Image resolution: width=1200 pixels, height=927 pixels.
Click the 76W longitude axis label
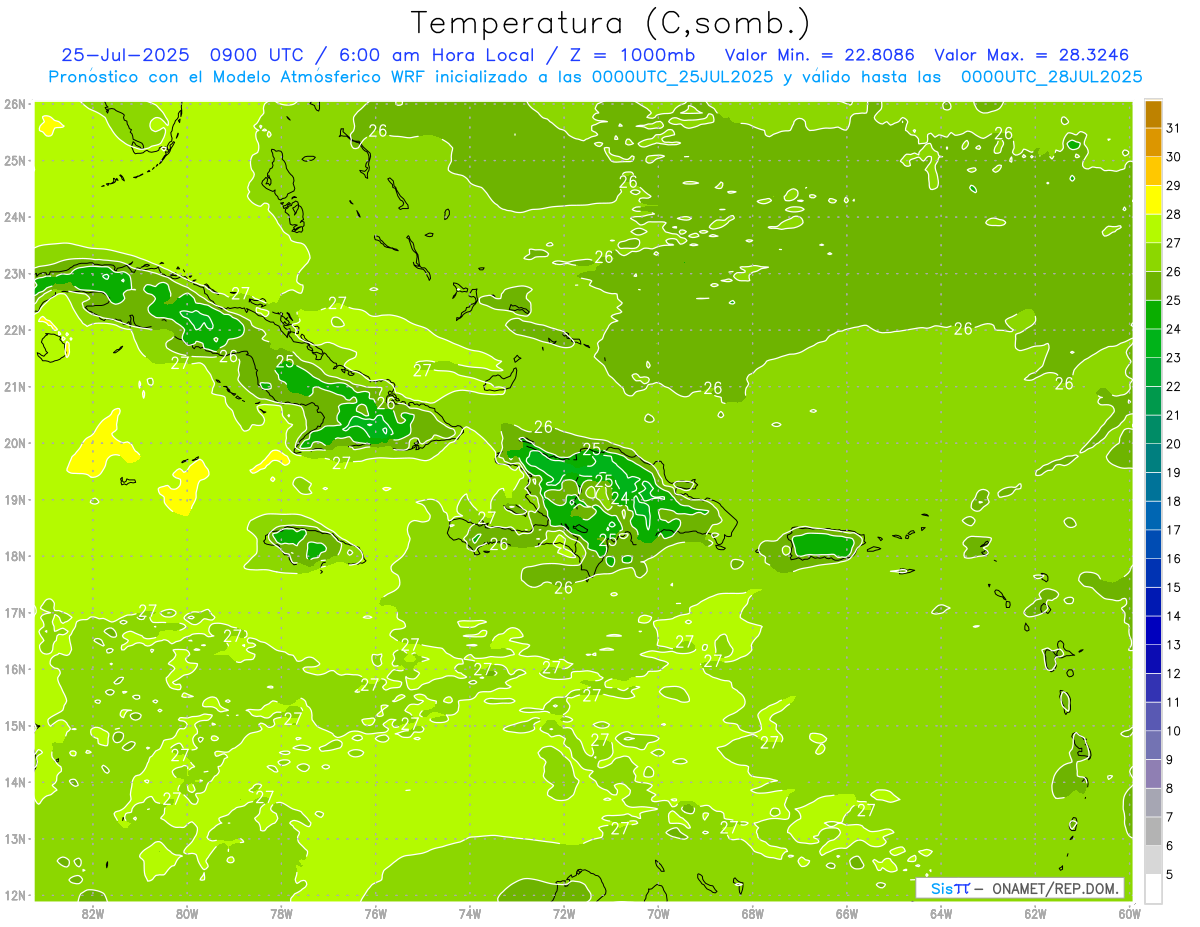375,913
